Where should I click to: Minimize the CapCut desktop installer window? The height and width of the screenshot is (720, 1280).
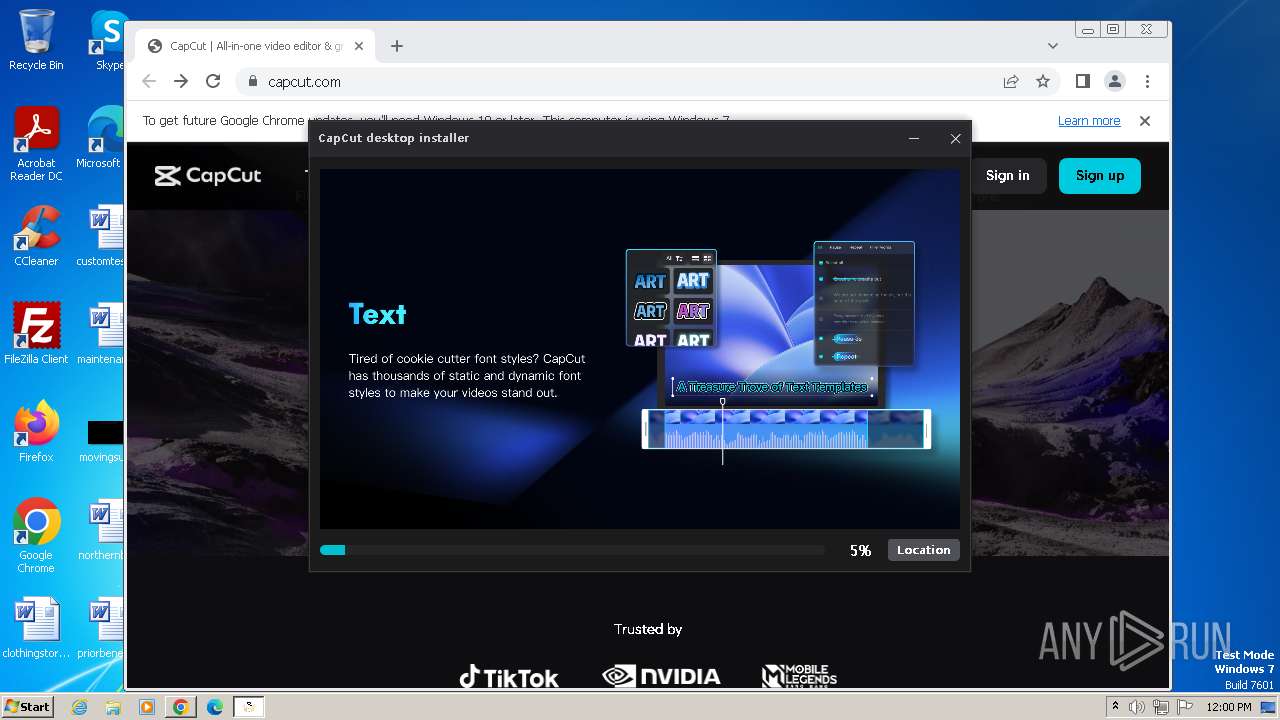click(914, 139)
